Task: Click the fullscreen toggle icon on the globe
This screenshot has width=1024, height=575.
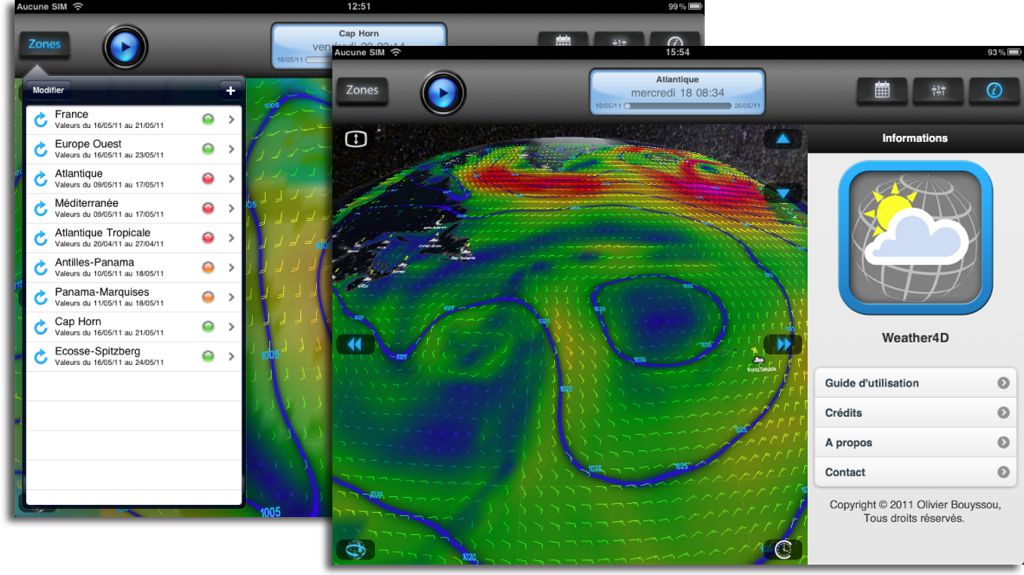Action: [356, 139]
